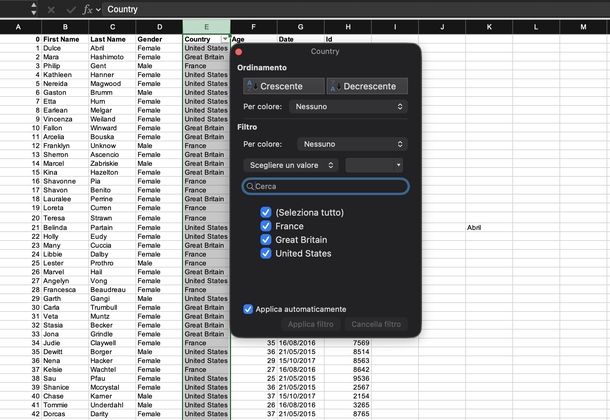This screenshot has height=420, width=610.
Task: Uncheck the Great Britain checkbox
Action: (x=266, y=240)
